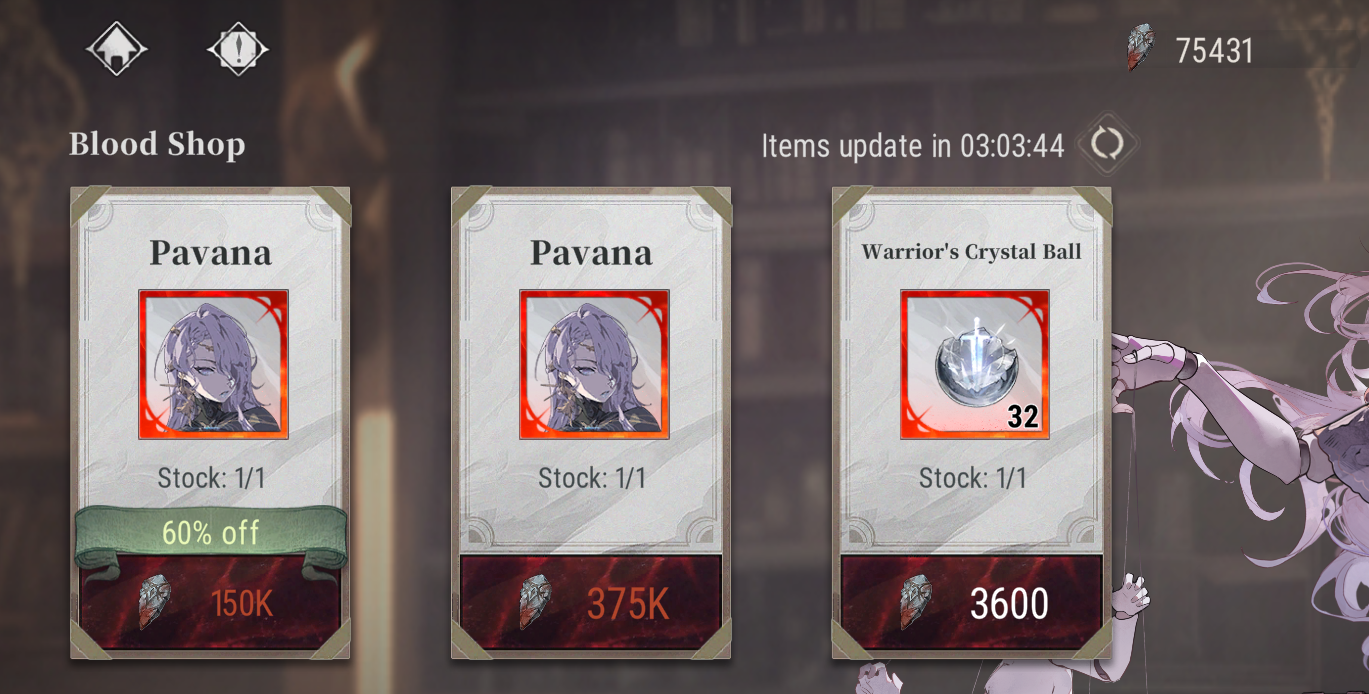Select the Warrior's Crystal Ball item image
1369x694 pixels.
tap(975, 364)
